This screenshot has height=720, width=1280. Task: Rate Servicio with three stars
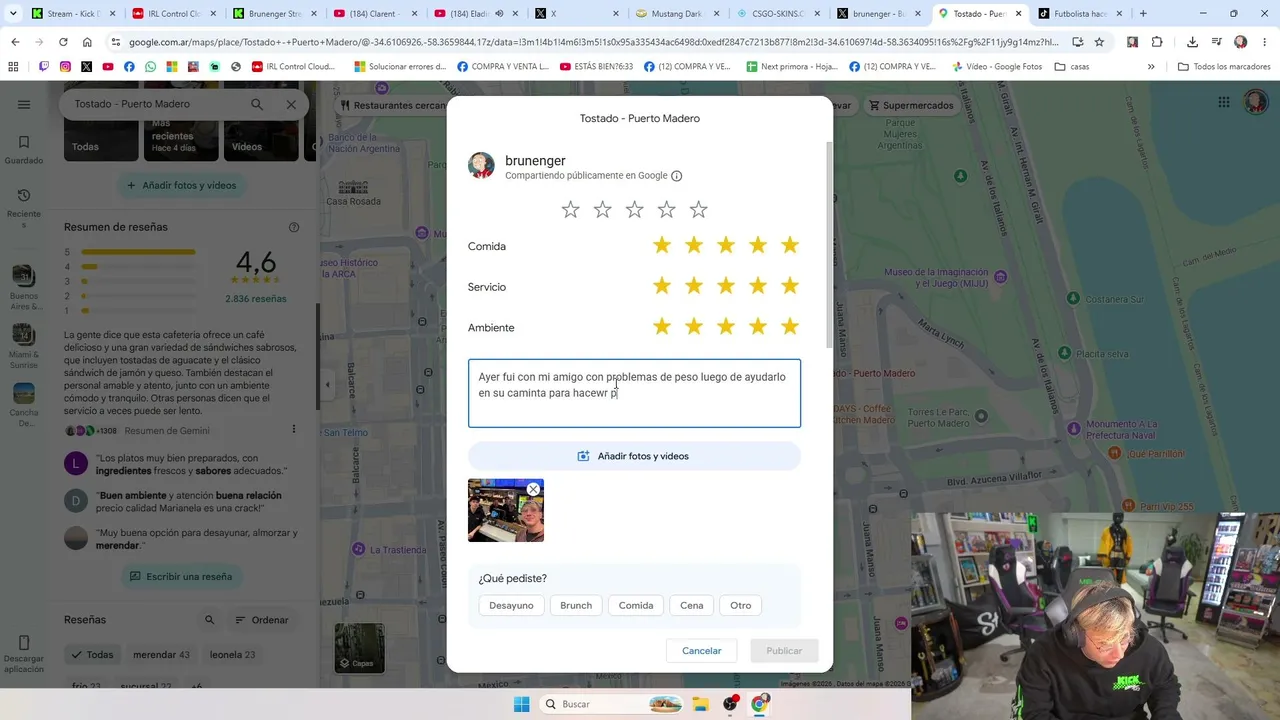point(726,287)
